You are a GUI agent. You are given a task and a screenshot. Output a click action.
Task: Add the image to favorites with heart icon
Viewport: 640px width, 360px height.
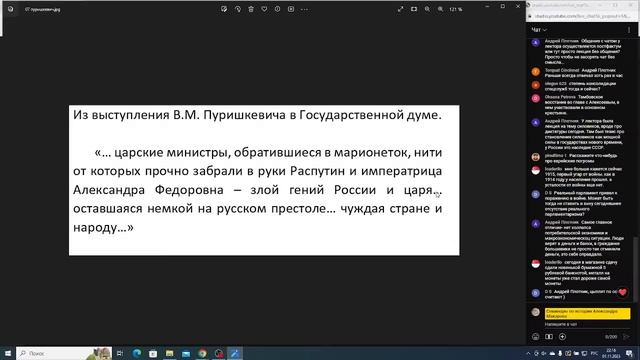pos(264,9)
